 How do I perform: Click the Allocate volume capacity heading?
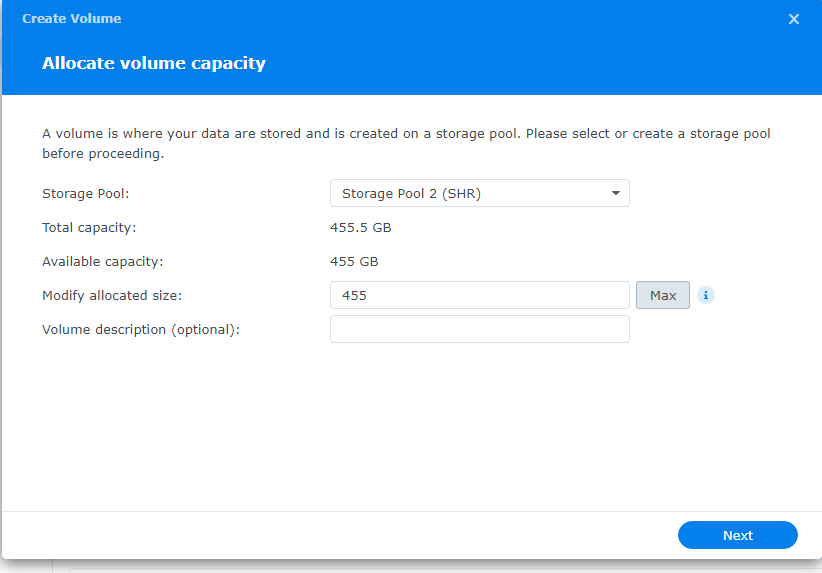(154, 63)
